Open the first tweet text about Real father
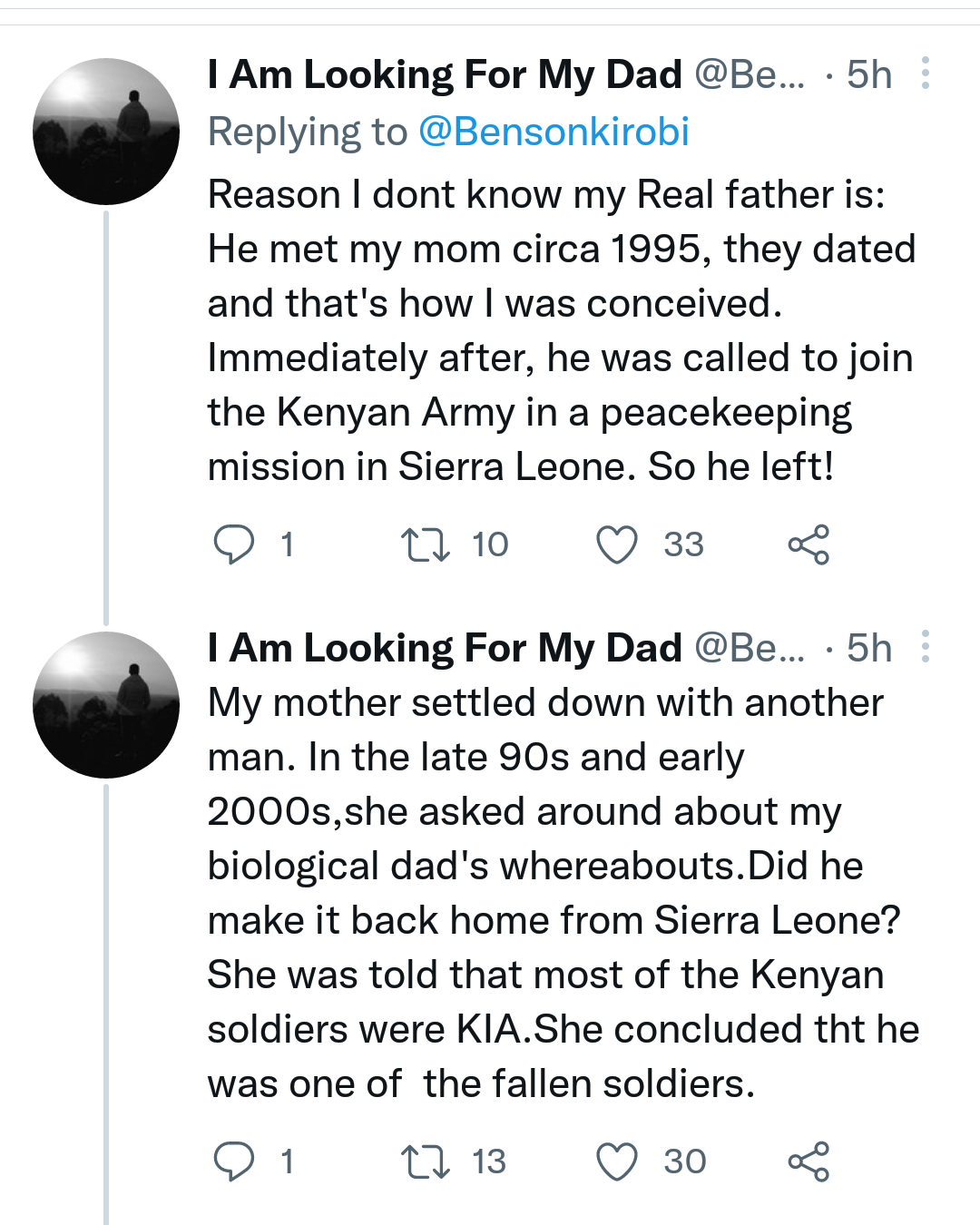980x1225 pixels. coord(562,330)
